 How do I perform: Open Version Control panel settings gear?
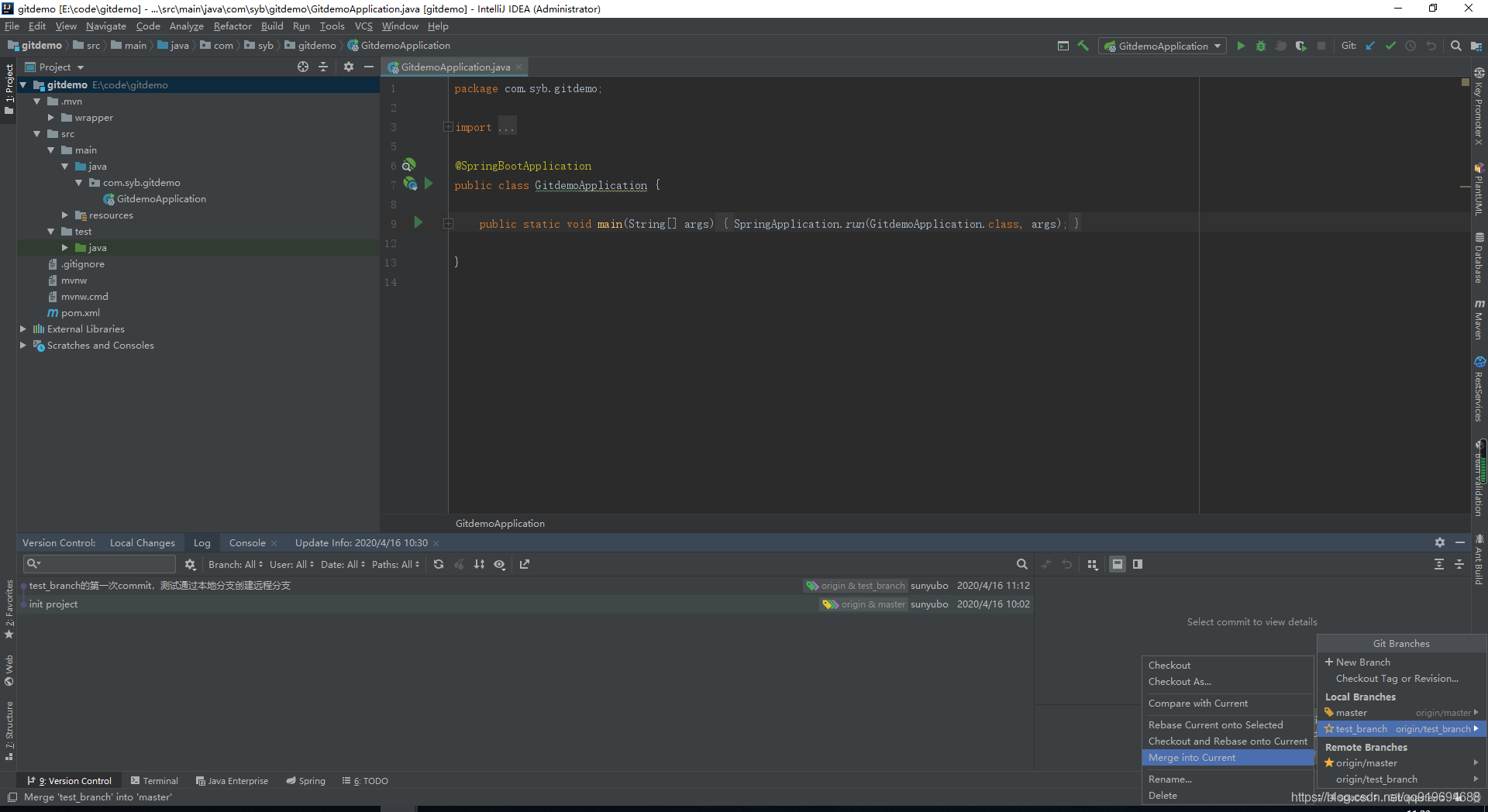pos(1440,542)
